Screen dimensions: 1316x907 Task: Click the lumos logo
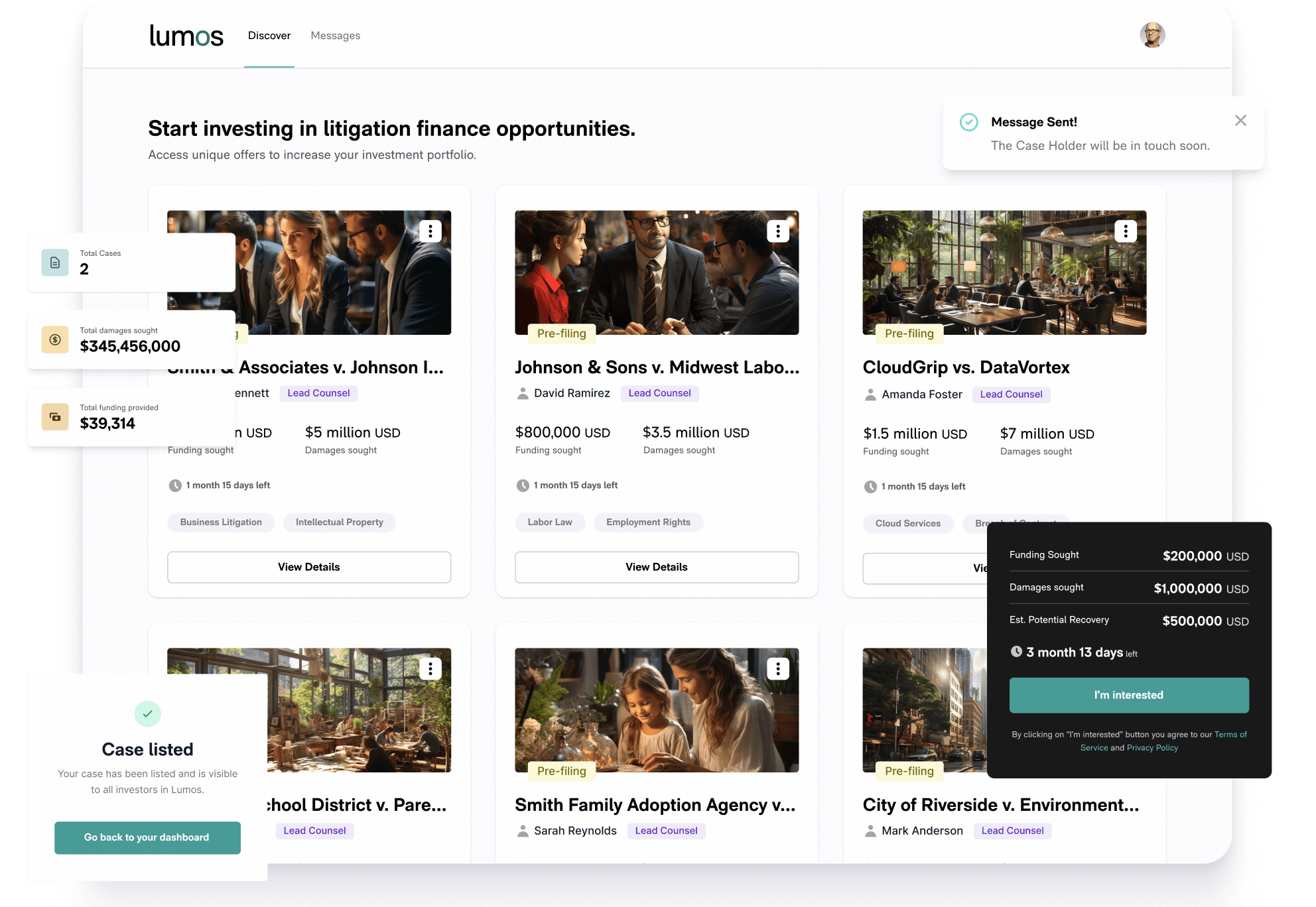186,35
